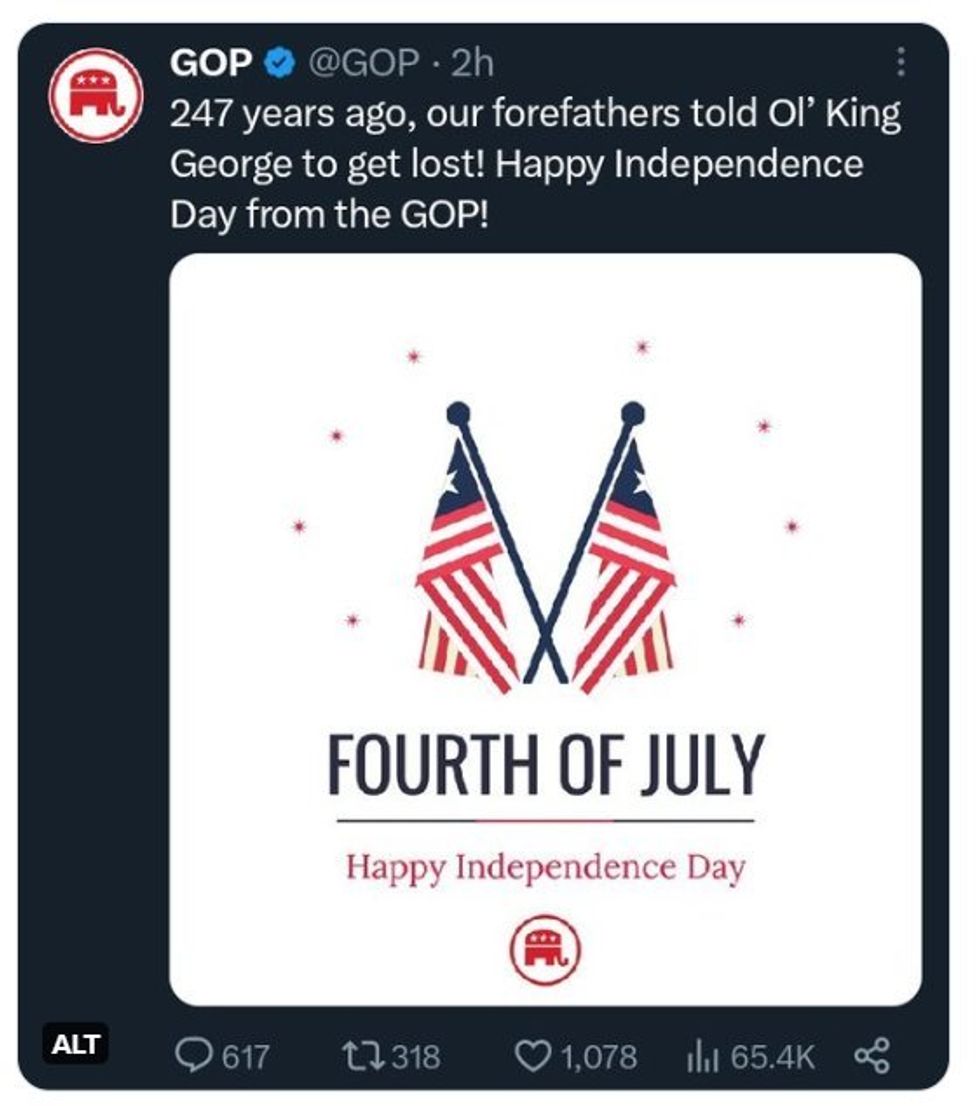Click the share icon
This screenshot has height=1106, width=980.
(x=873, y=1057)
